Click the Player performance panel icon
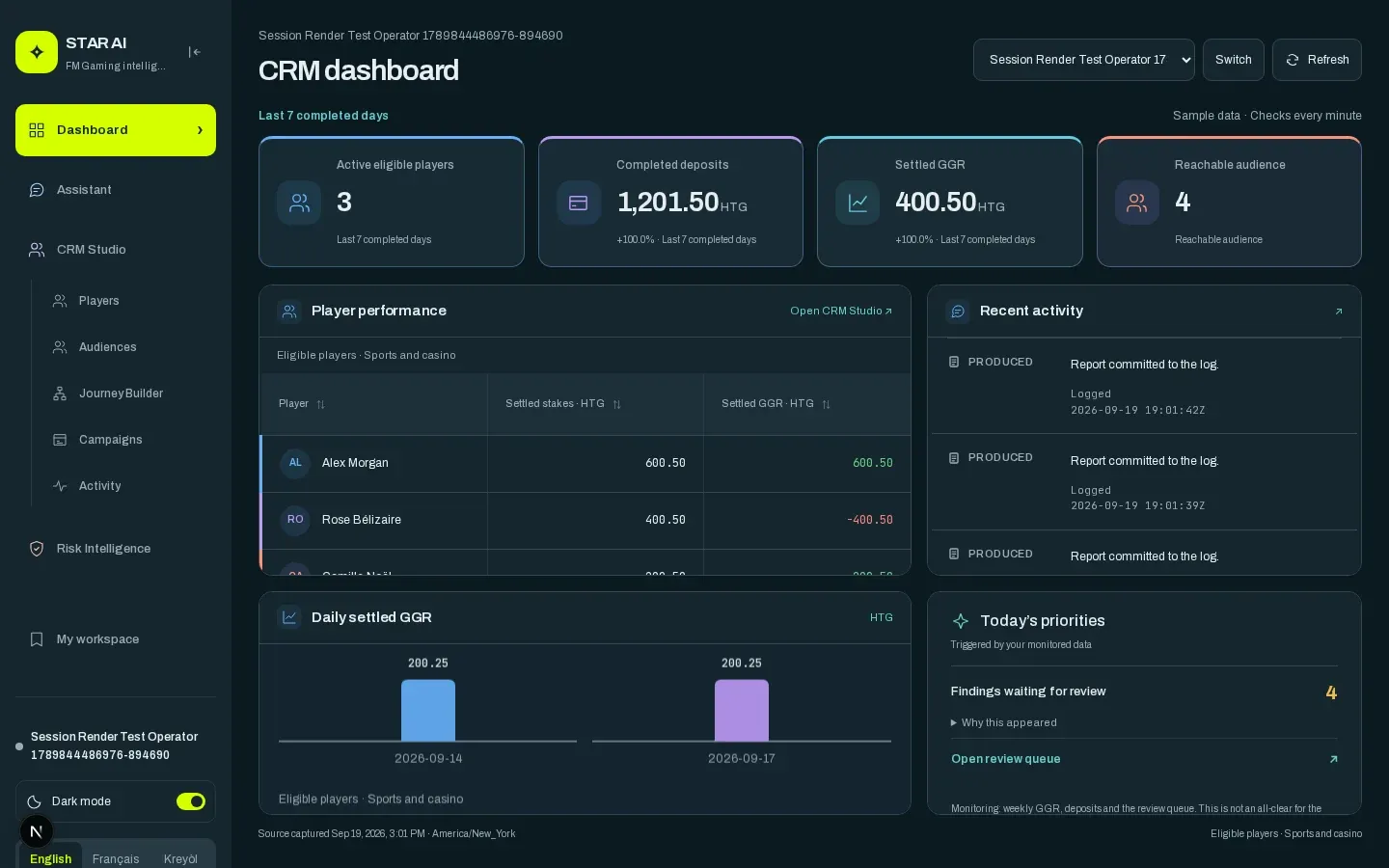Image resolution: width=1389 pixels, height=868 pixels. coord(289,311)
